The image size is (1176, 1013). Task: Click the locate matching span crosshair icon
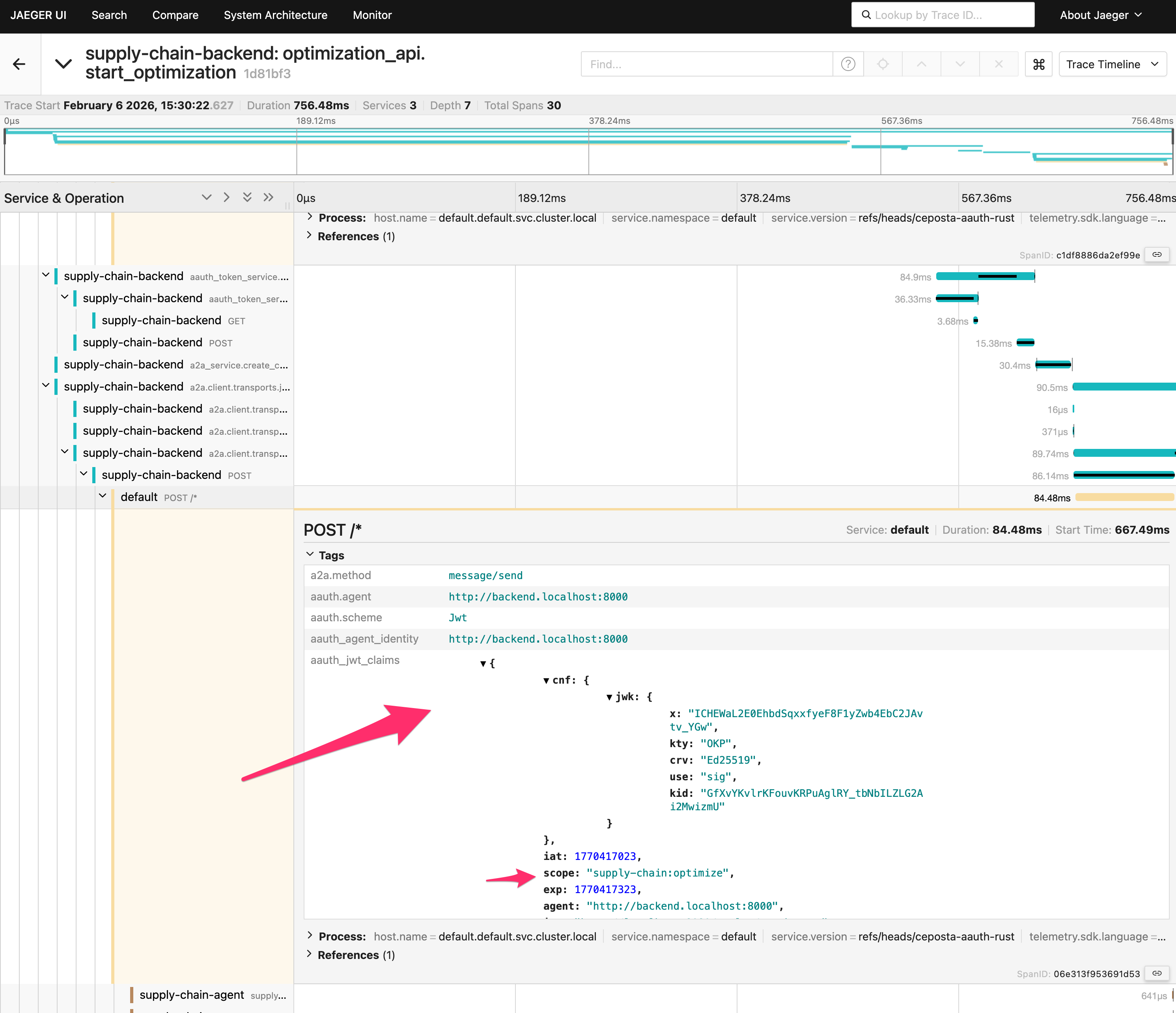click(883, 64)
